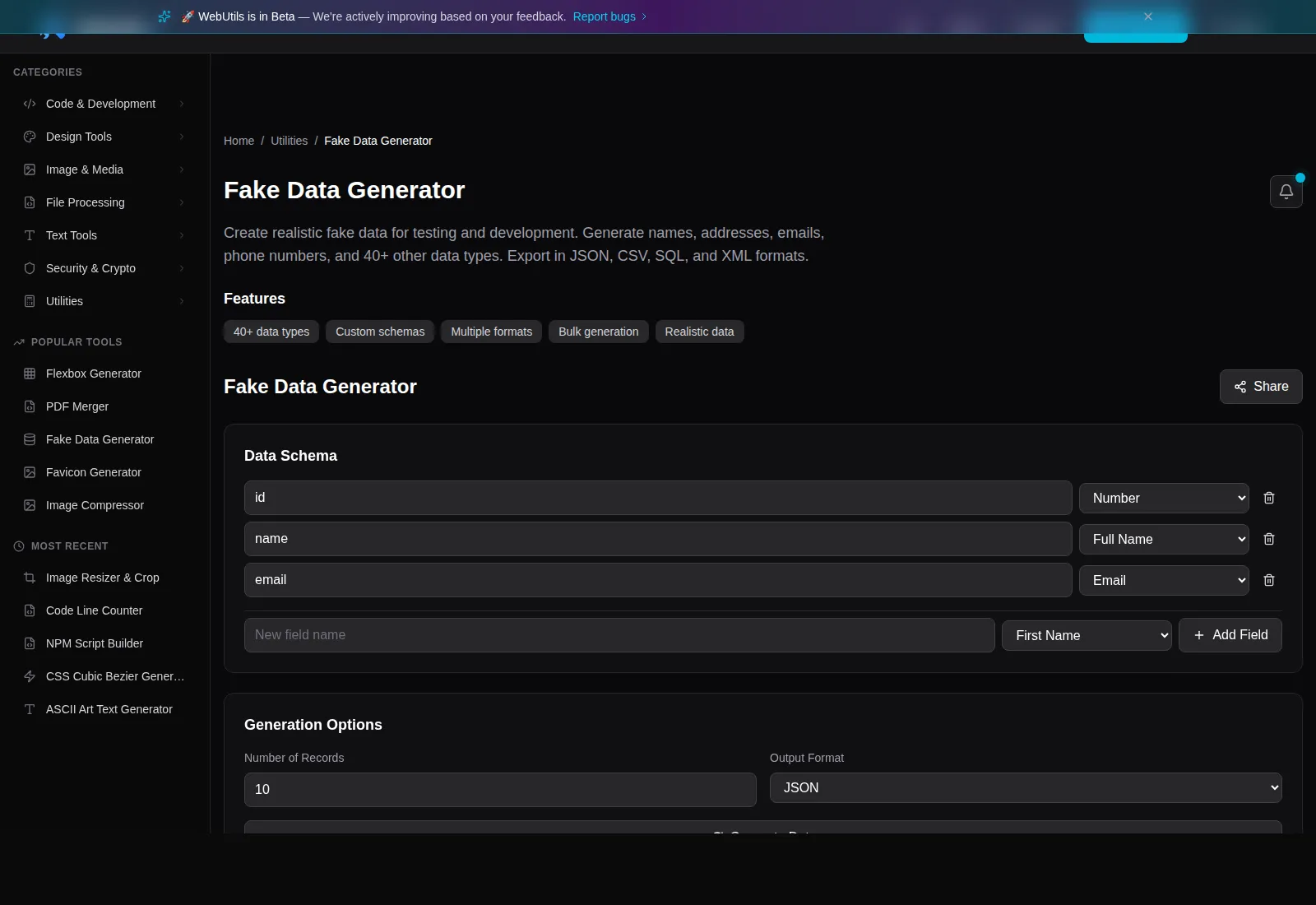The width and height of the screenshot is (1316, 905).
Task: Open Image Compressor in sidebar
Action: coord(104,505)
